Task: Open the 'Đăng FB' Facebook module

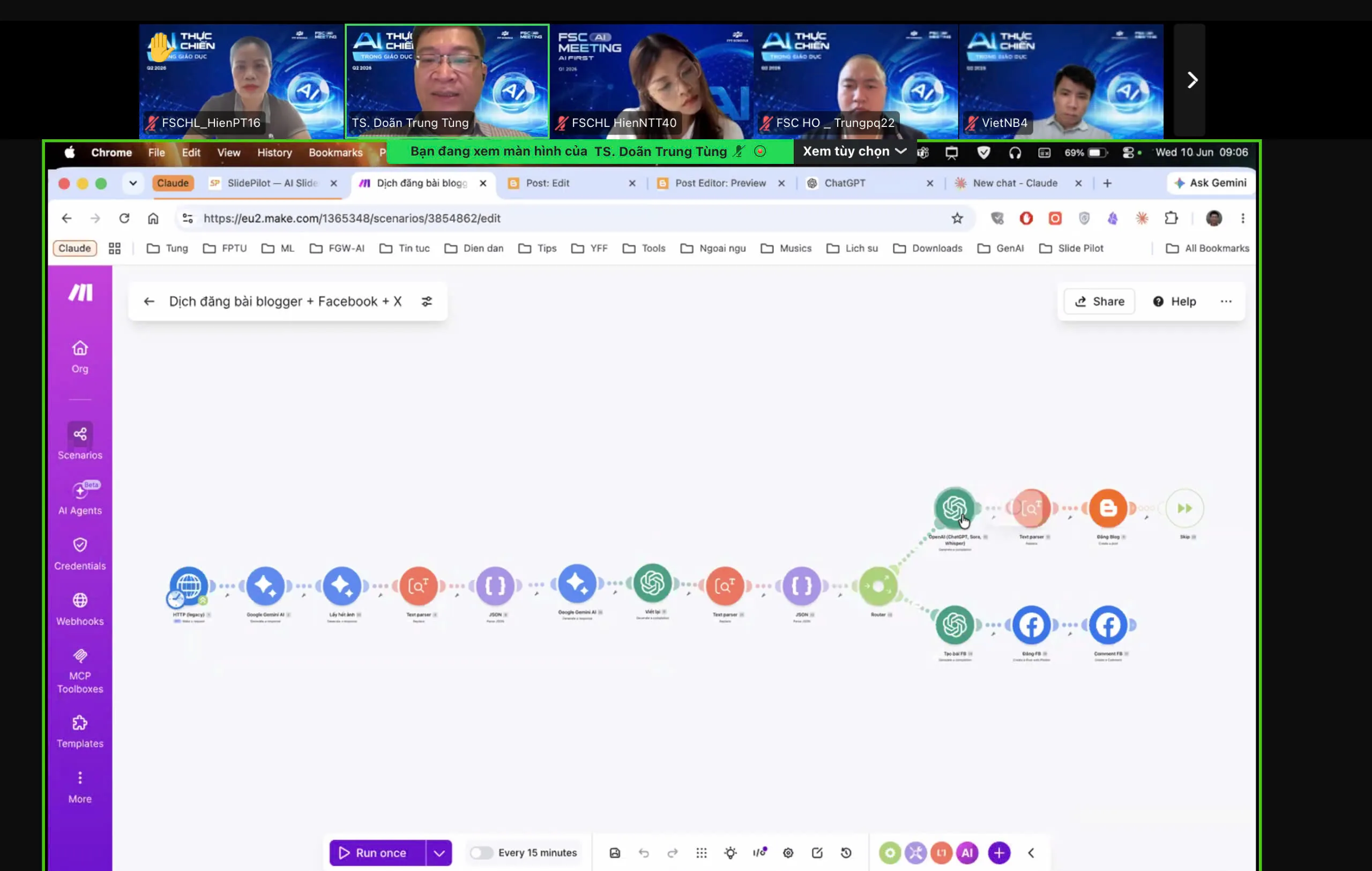Action: [x=1031, y=625]
